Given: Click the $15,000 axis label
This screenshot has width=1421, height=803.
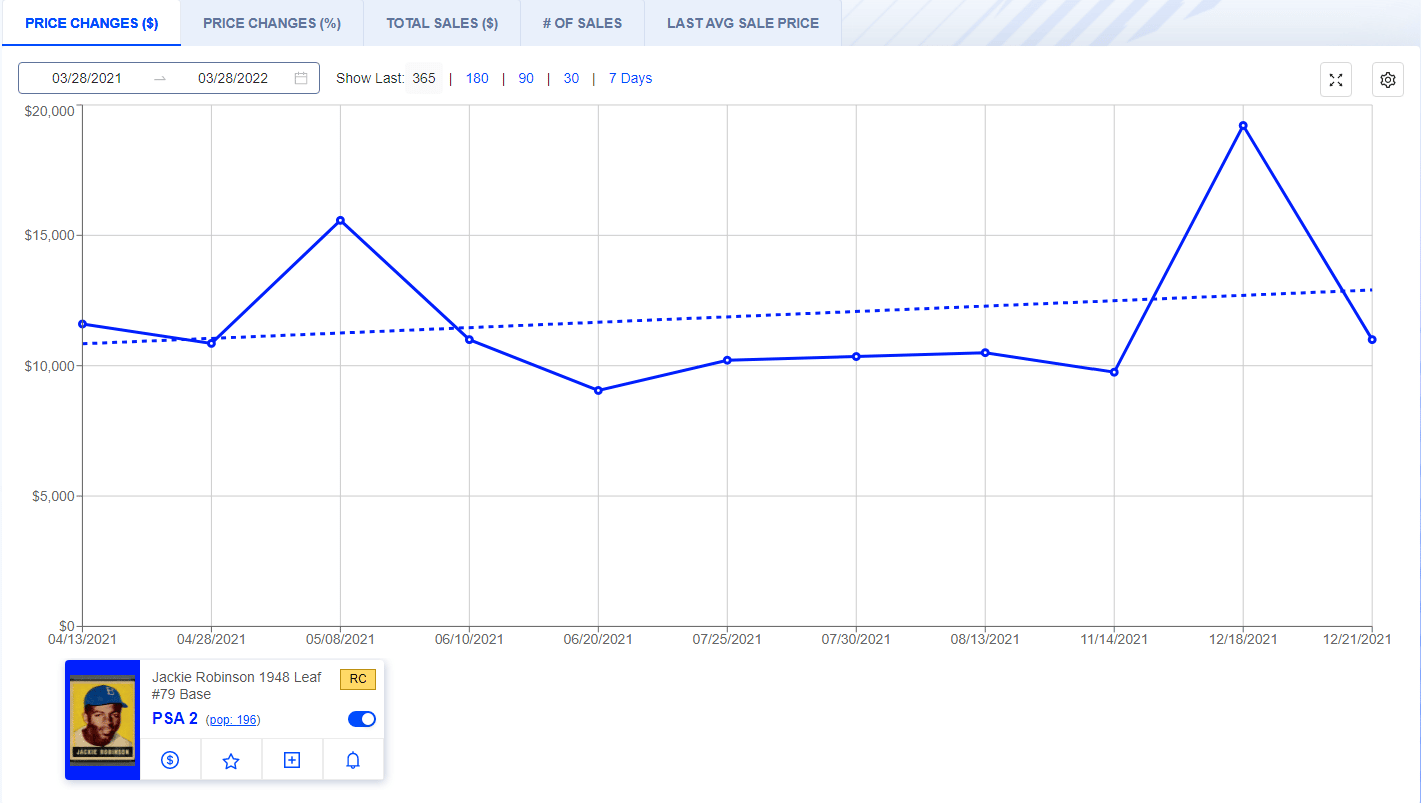Looking at the screenshot, I should click(50, 235).
